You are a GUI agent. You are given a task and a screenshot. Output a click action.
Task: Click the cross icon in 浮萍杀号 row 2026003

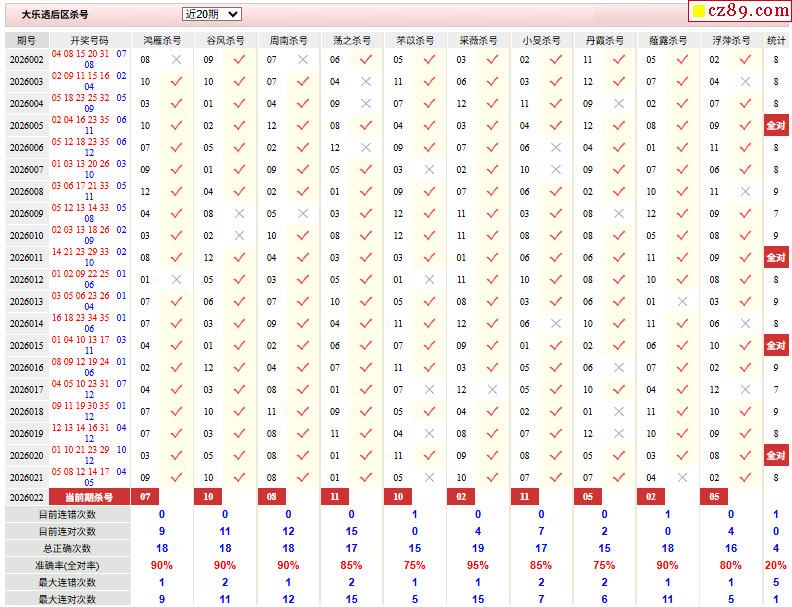click(745, 82)
